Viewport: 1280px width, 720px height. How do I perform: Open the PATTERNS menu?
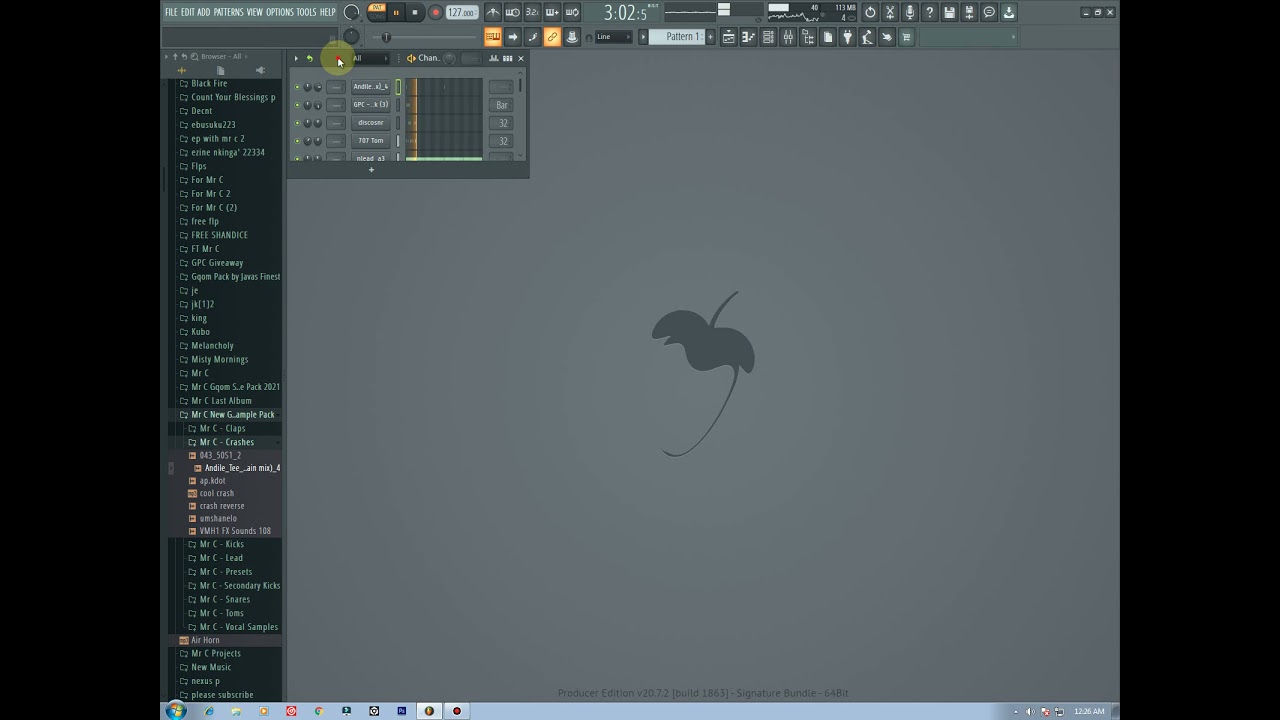(x=228, y=12)
